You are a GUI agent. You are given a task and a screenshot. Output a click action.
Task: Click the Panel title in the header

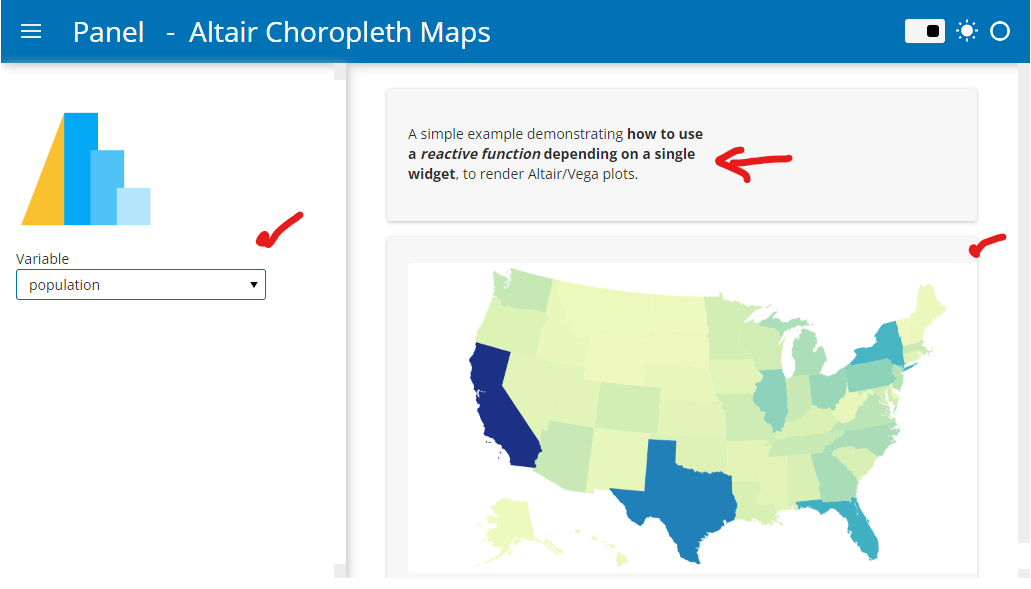[x=108, y=31]
